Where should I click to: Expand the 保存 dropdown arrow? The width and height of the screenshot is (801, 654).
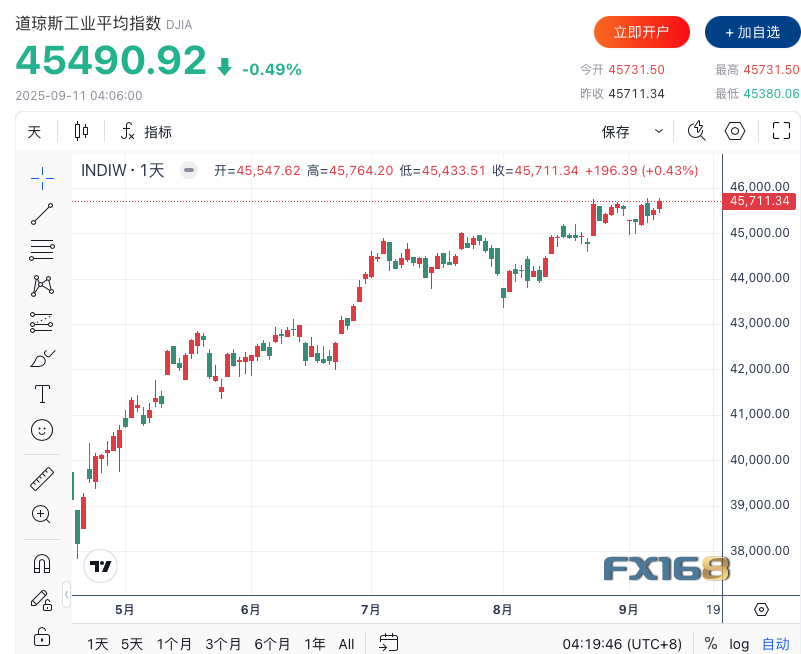[x=658, y=131]
